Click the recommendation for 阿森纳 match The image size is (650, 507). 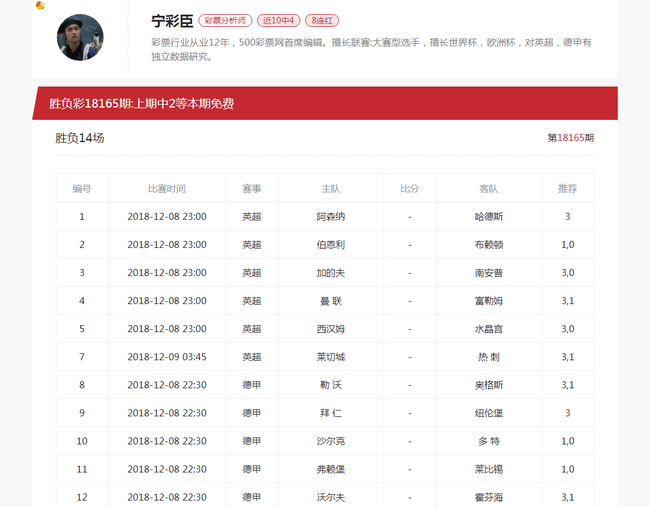(568, 216)
